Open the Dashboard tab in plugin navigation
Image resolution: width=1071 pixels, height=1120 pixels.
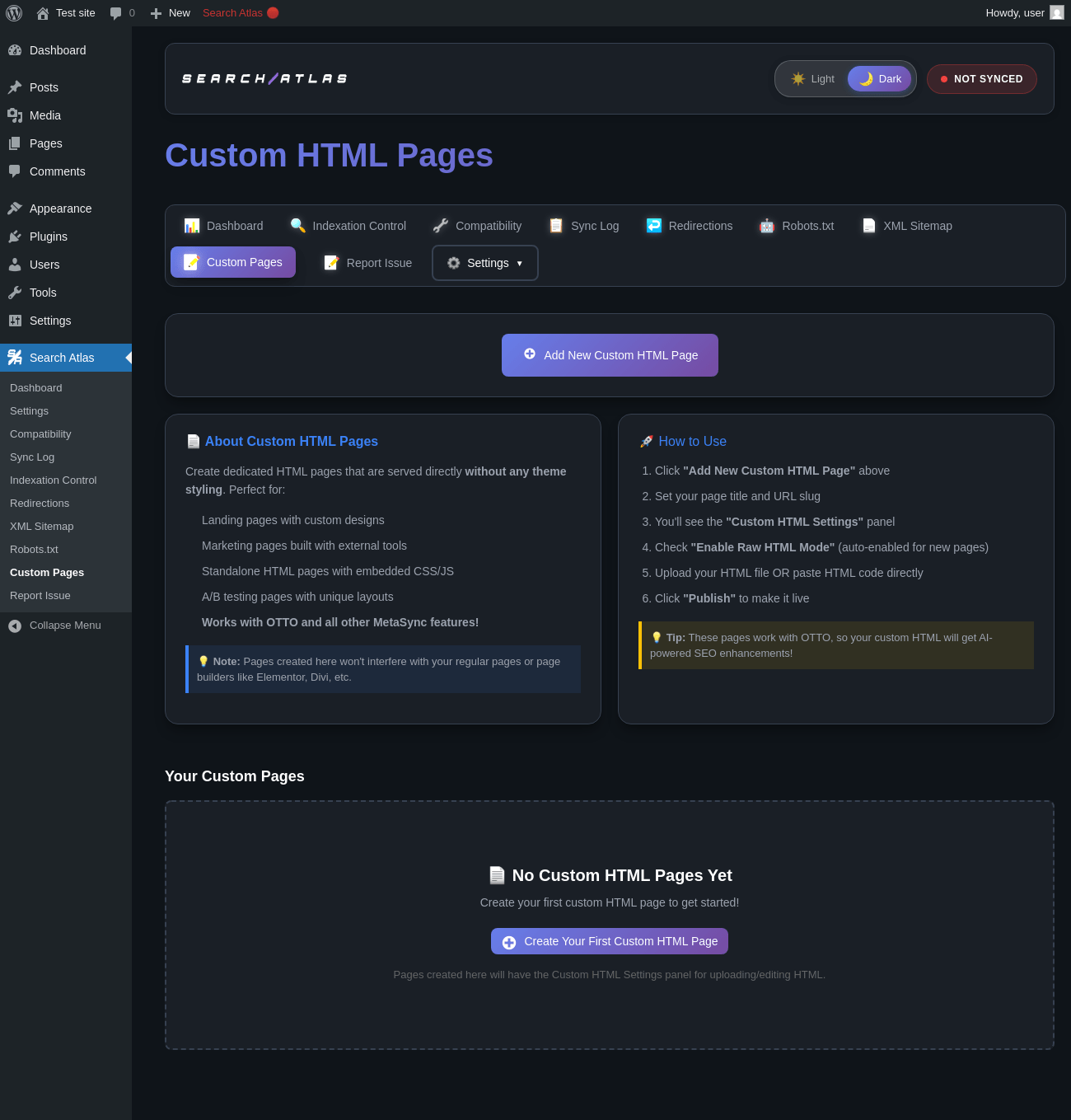tap(223, 226)
